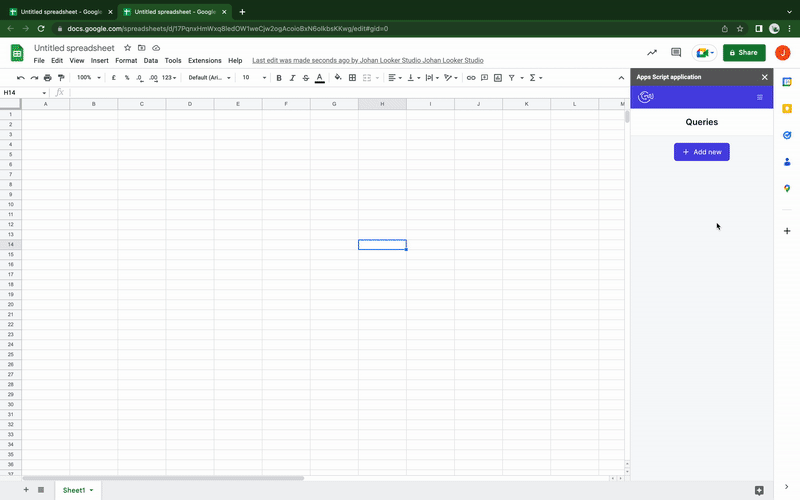Toggle italic formatting
The width and height of the screenshot is (800, 500).
coord(292,78)
